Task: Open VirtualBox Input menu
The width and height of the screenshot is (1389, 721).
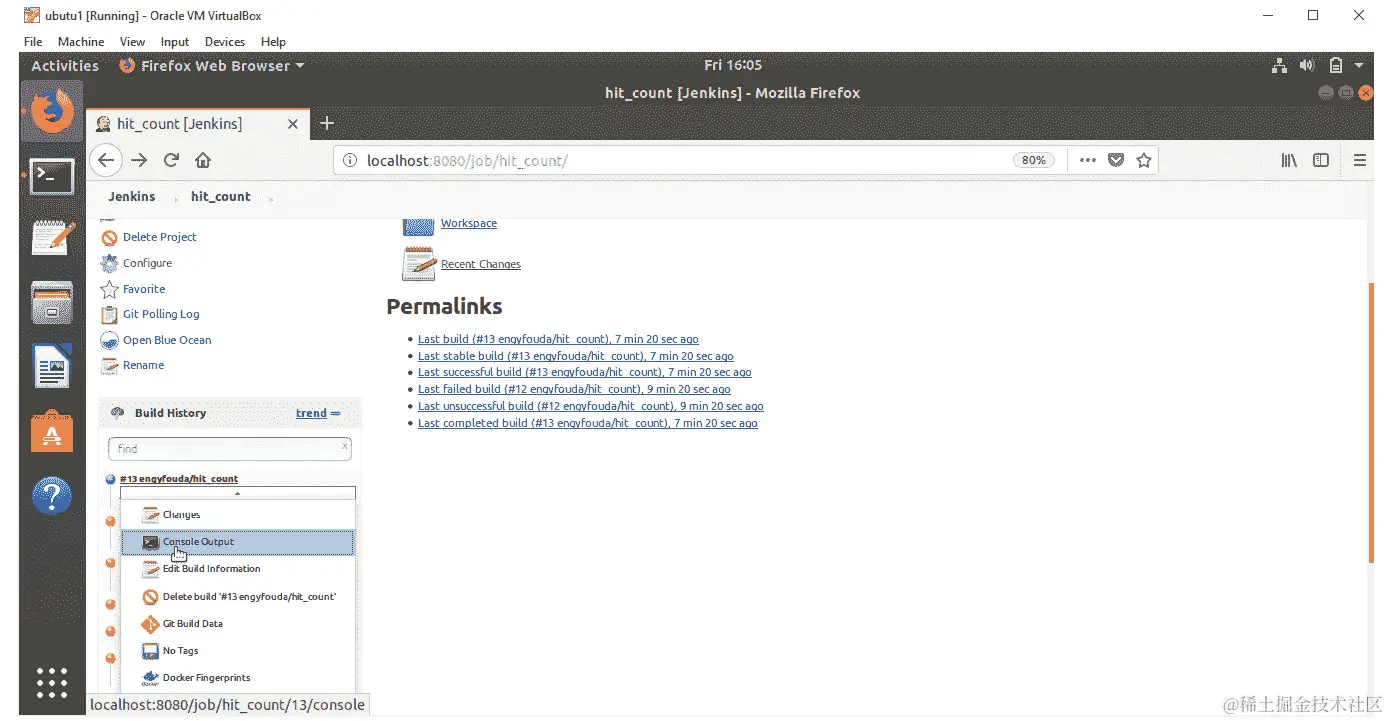Action: tap(175, 42)
